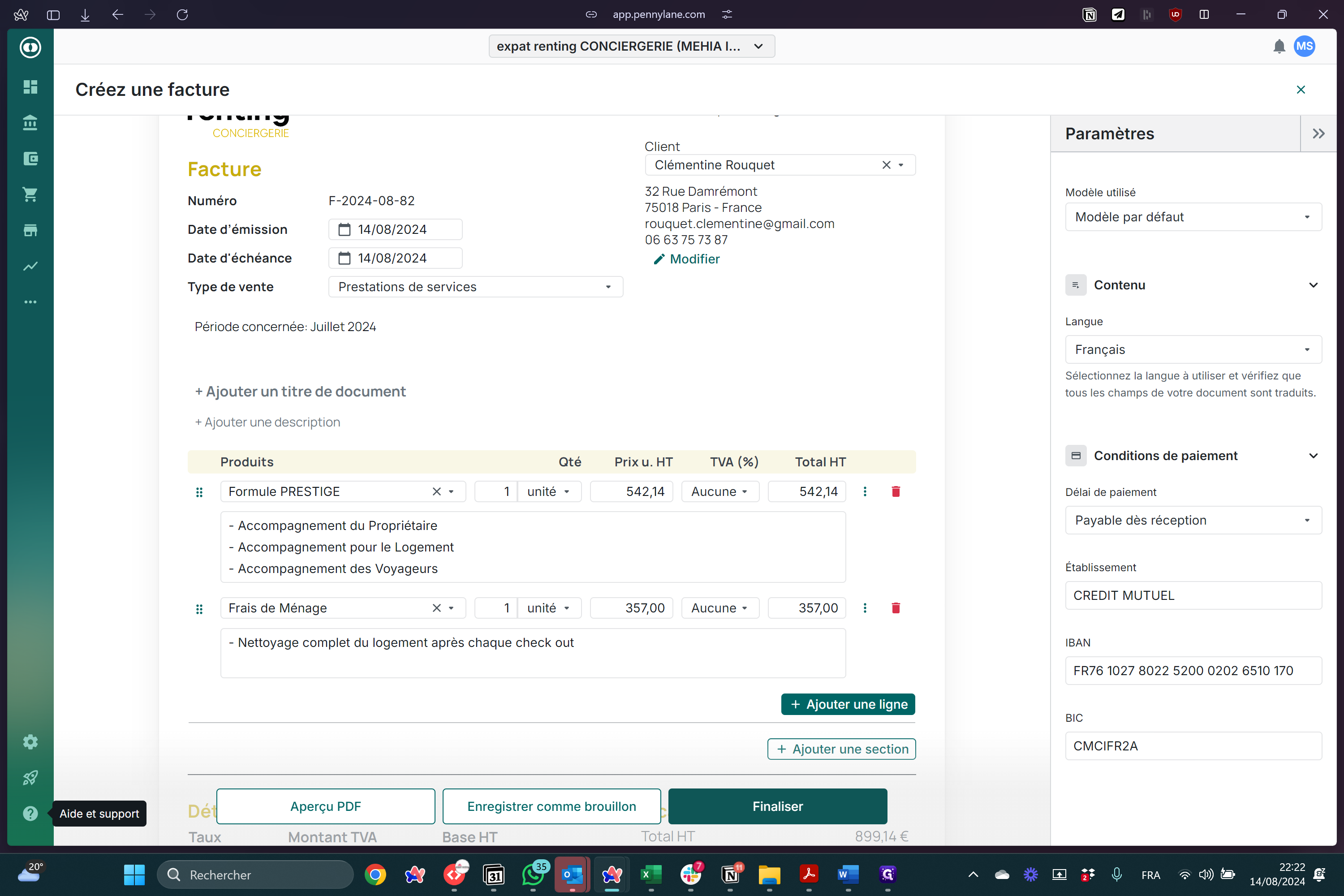This screenshot has height=896, width=1344.
Task: Click the IBAN input field
Action: click(x=1193, y=671)
